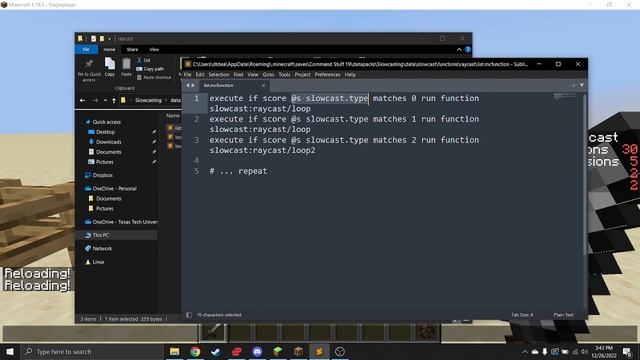This screenshot has width=640, height=360.
Task: Click the microphone icon in system tray
Action: (x=544, y=351)
